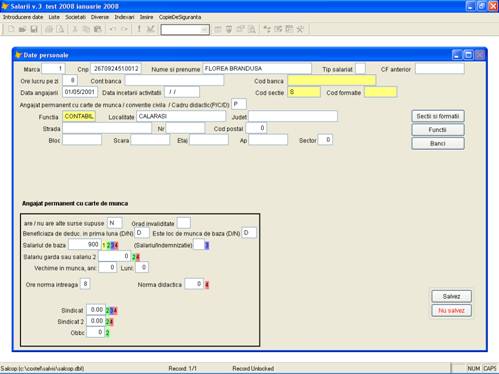Click the Norma didactica field
The image size is (499, 374).
pyautogui.click(x=194, y=284)
